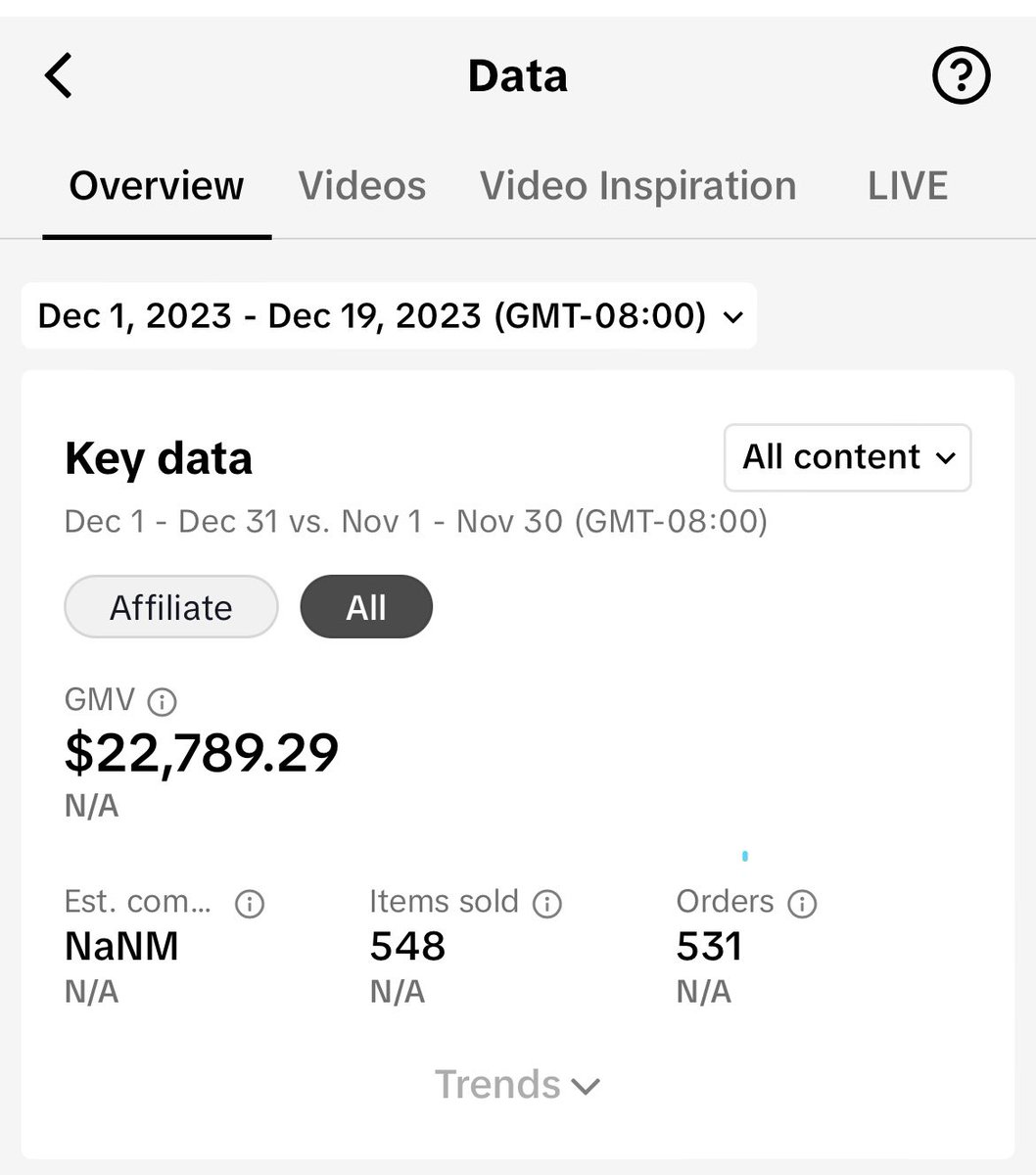Tap the Key data heading

pos(159,458)
